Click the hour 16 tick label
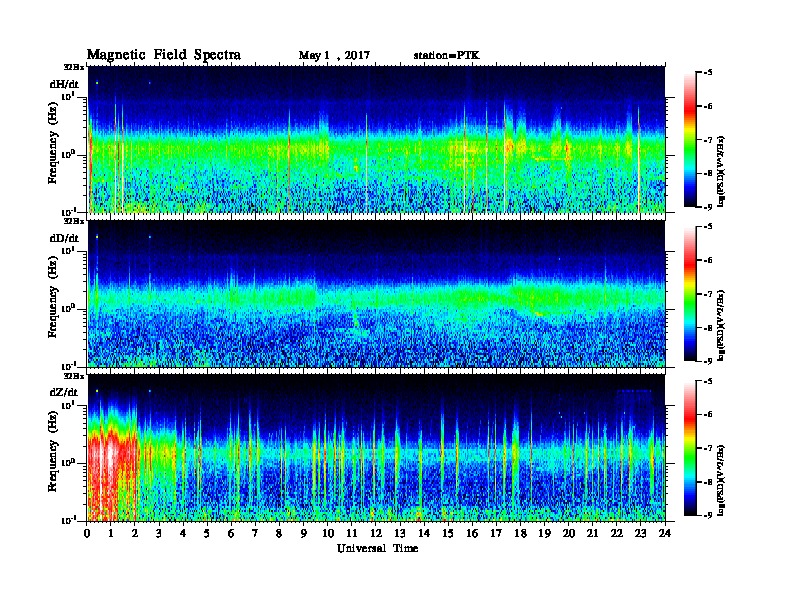Image resolution: width=792 pixels, height=612 pixels. (473, 533)
